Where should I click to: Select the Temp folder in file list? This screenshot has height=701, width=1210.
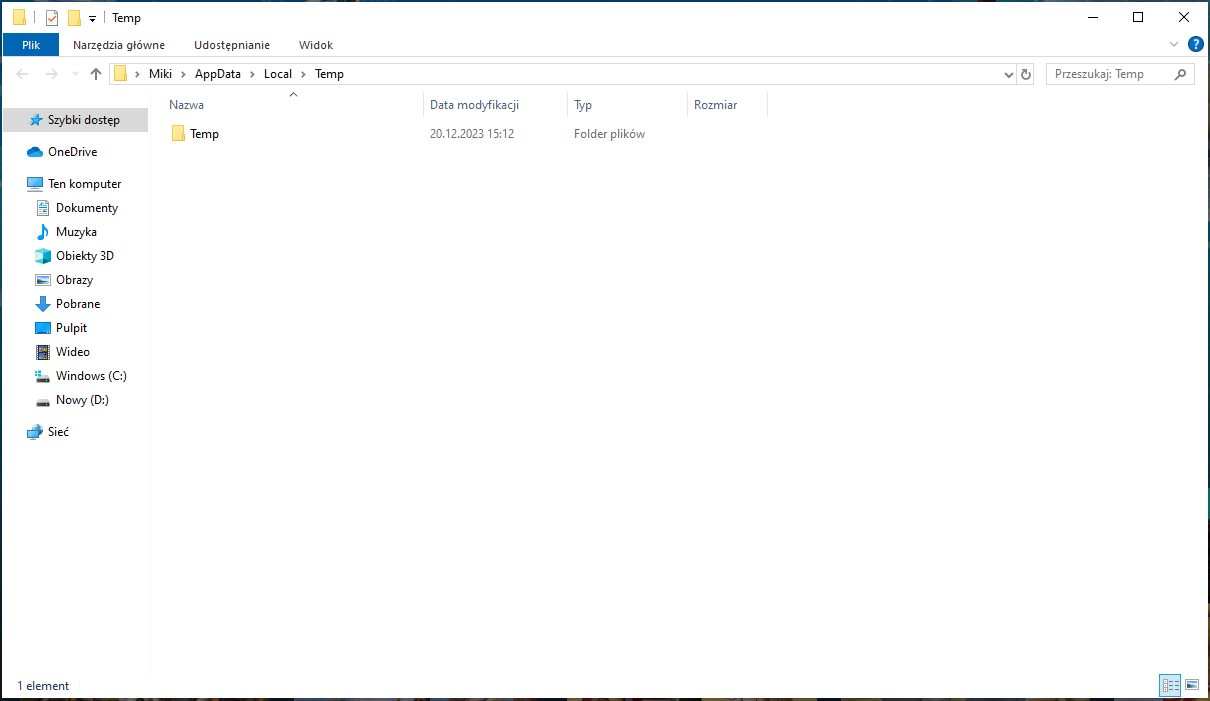[204, 134]
